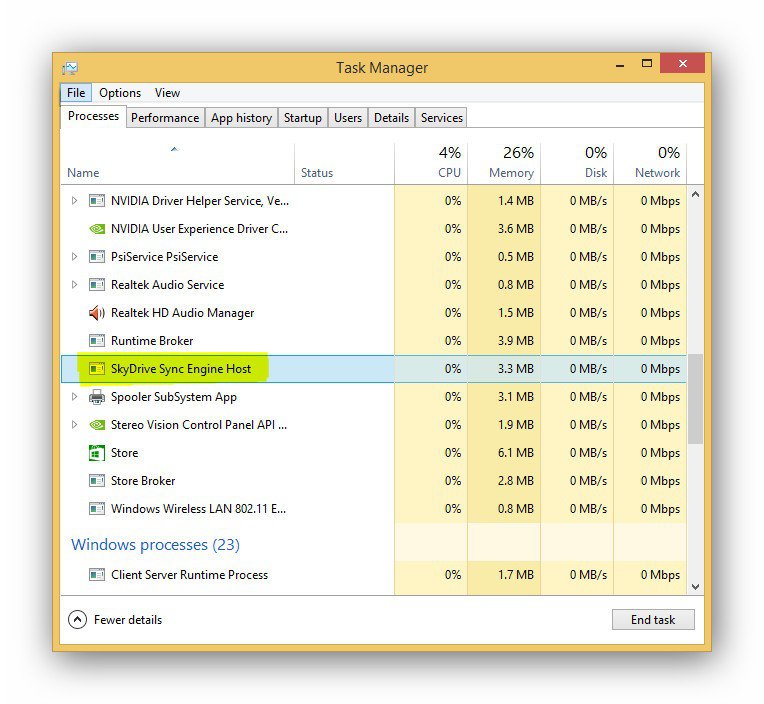Viewport: 764px width, 704px height.
Task: Sort by Network column header
Action: 650,164
